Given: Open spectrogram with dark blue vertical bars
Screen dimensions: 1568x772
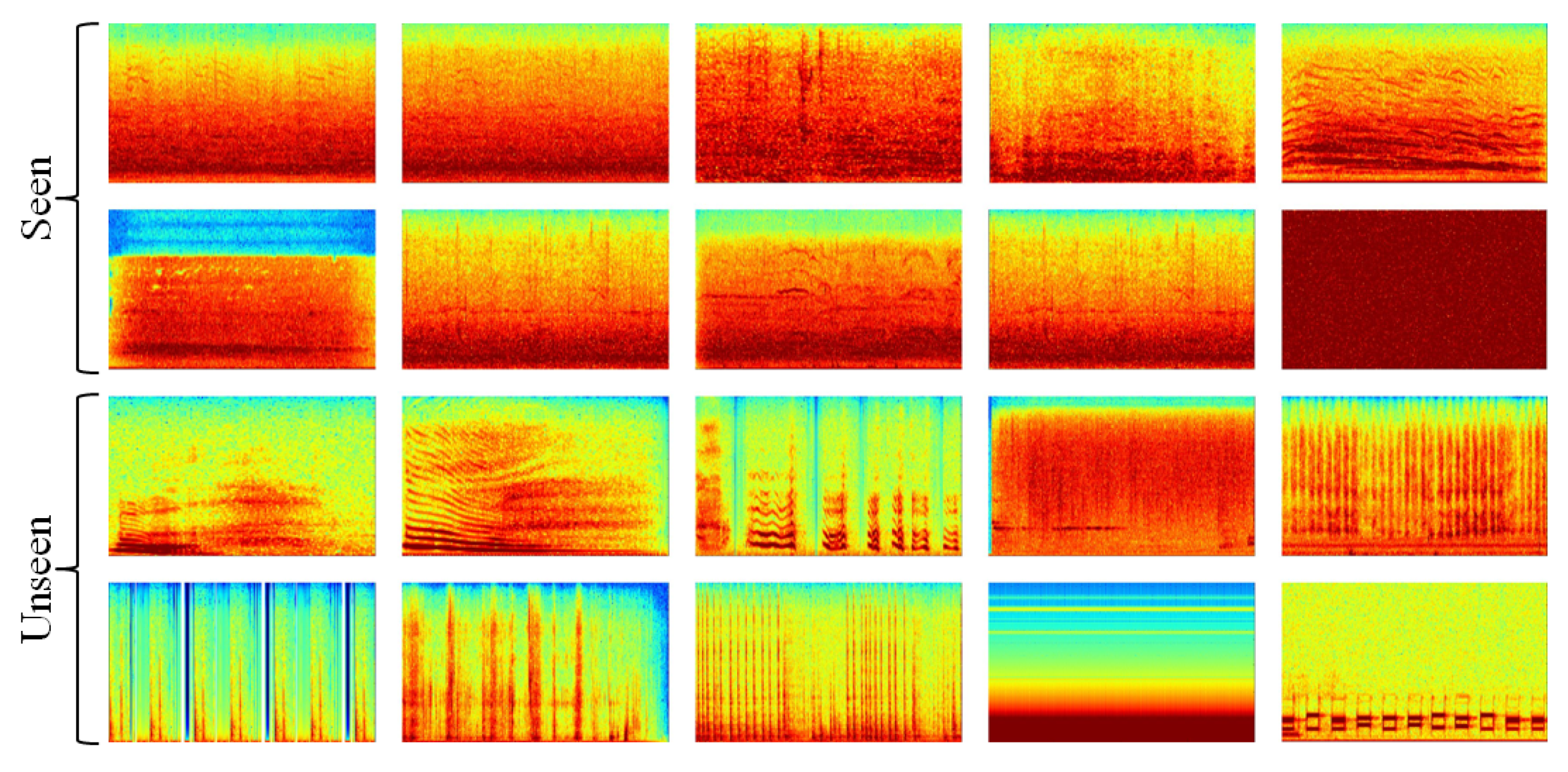Looking at the screenshot, I should point(242,662).
